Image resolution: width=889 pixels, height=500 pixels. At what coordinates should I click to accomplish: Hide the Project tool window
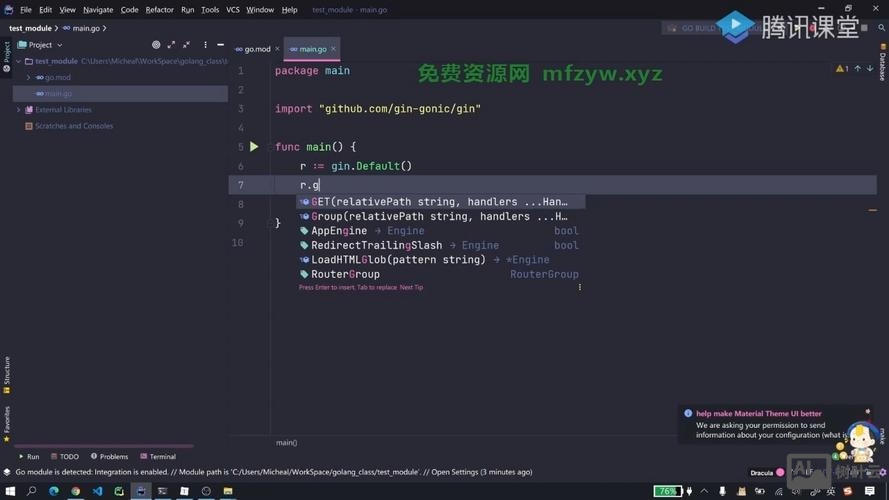221,45
